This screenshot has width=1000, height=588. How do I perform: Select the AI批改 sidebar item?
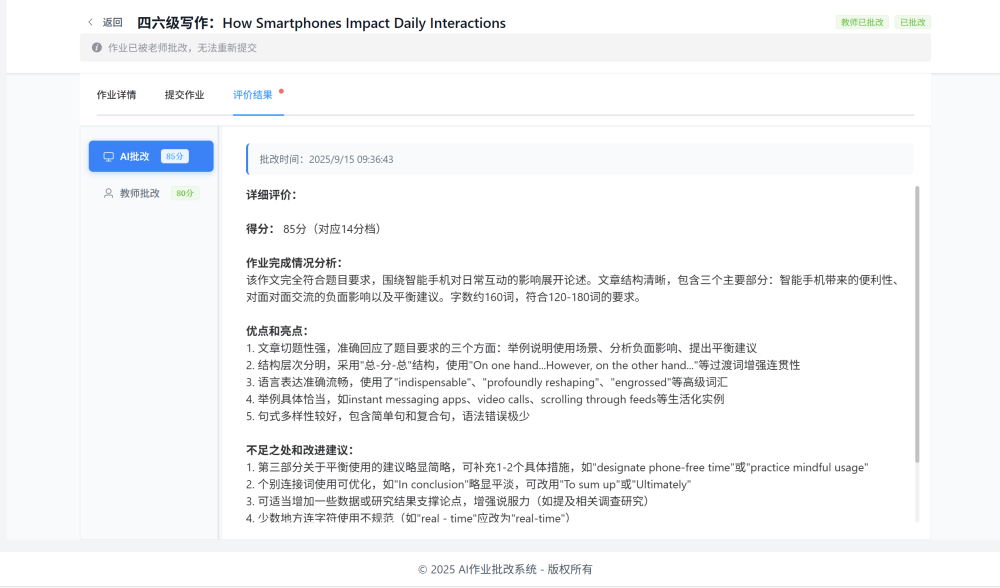151,156
